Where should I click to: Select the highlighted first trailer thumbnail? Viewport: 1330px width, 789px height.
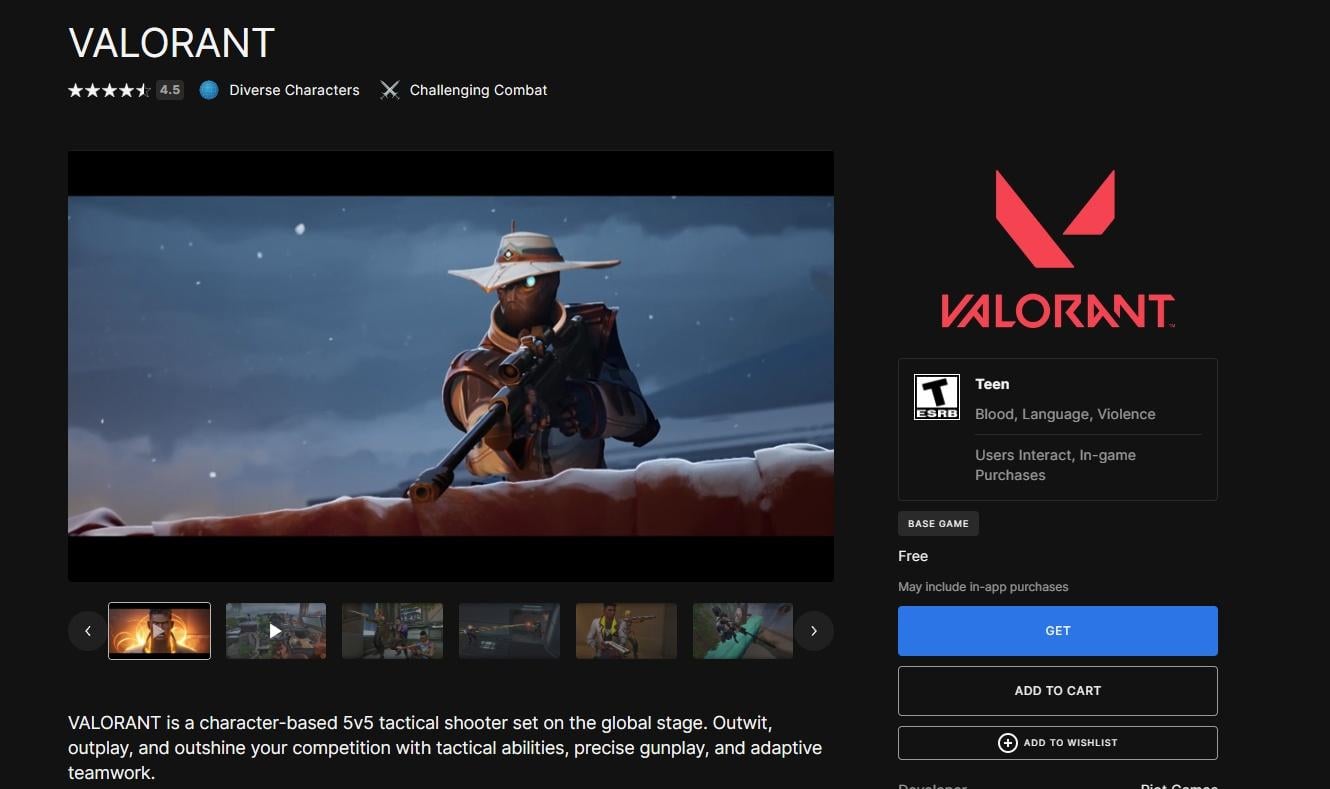click(159, 630)
